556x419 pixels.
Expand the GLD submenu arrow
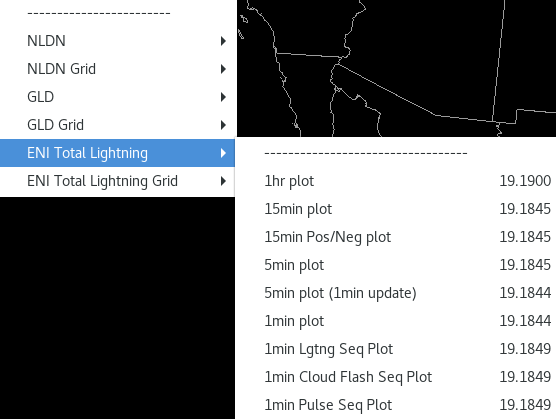coord(223,97)
